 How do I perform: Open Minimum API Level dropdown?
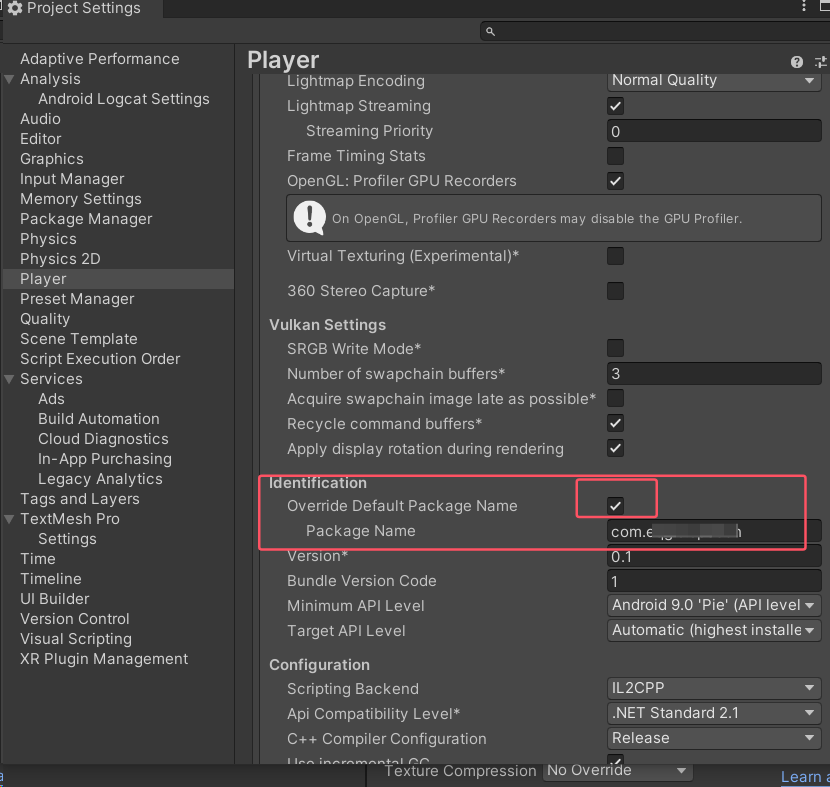coord(714,605)
